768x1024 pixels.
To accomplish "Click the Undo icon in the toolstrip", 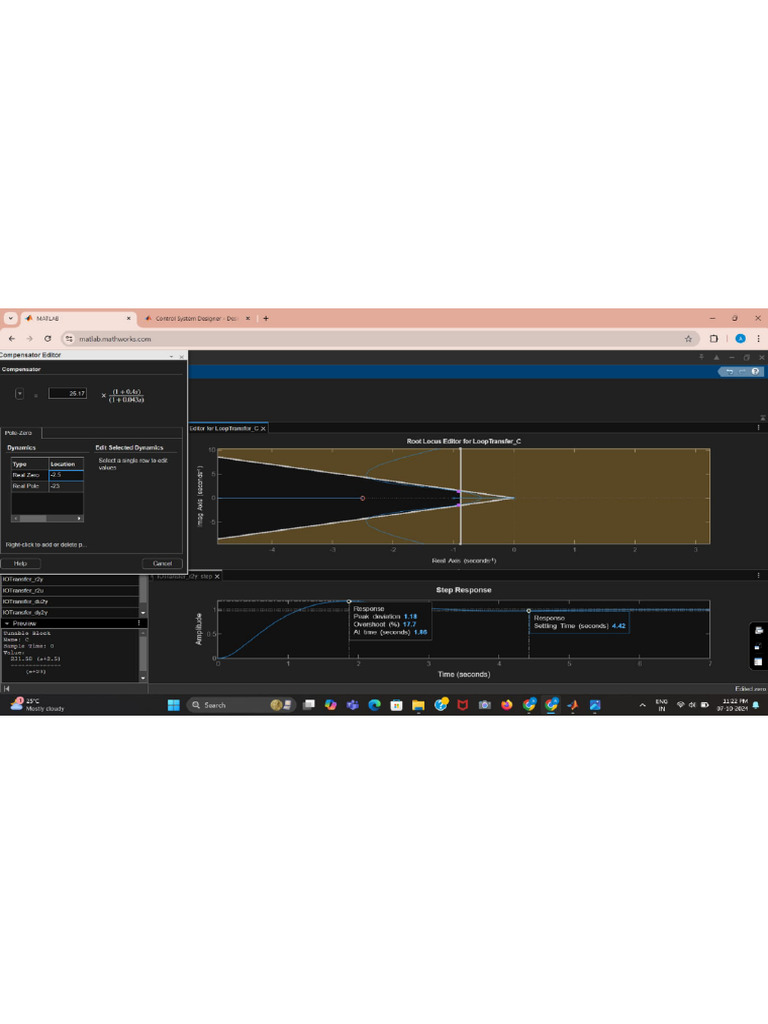I will [729, 372].
